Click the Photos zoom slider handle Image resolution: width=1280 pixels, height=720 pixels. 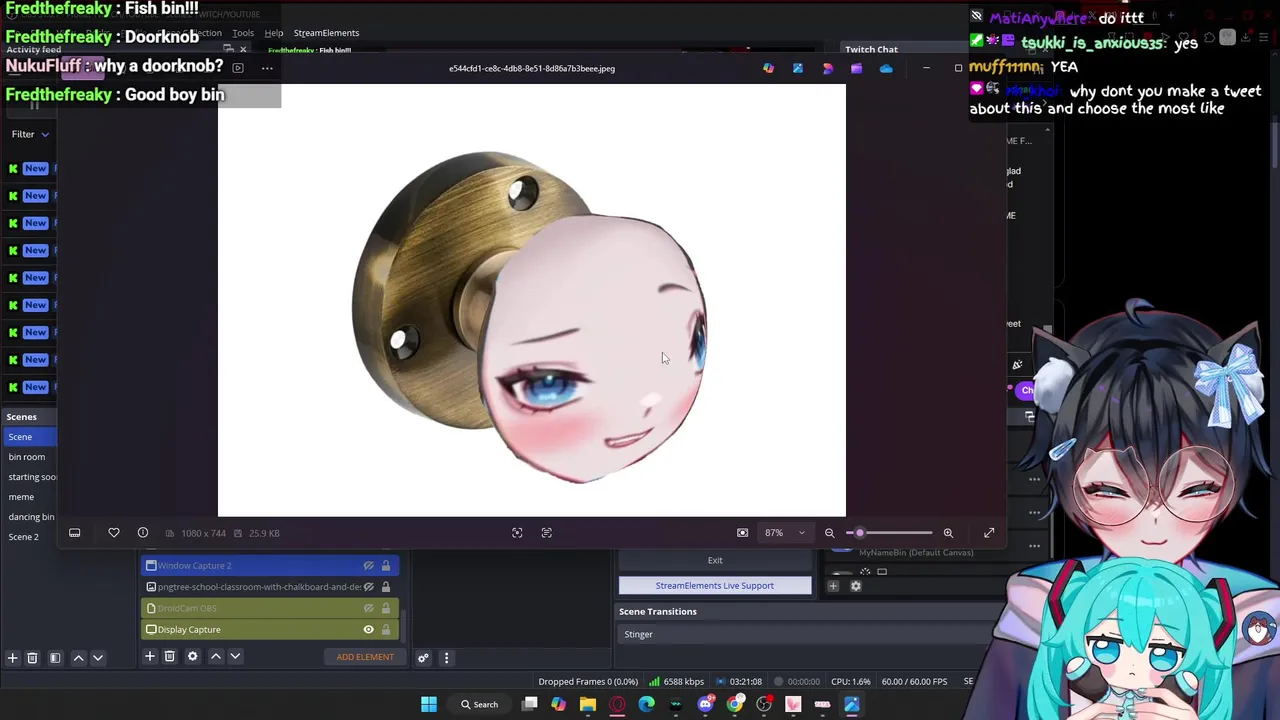[x=859, y=533]
